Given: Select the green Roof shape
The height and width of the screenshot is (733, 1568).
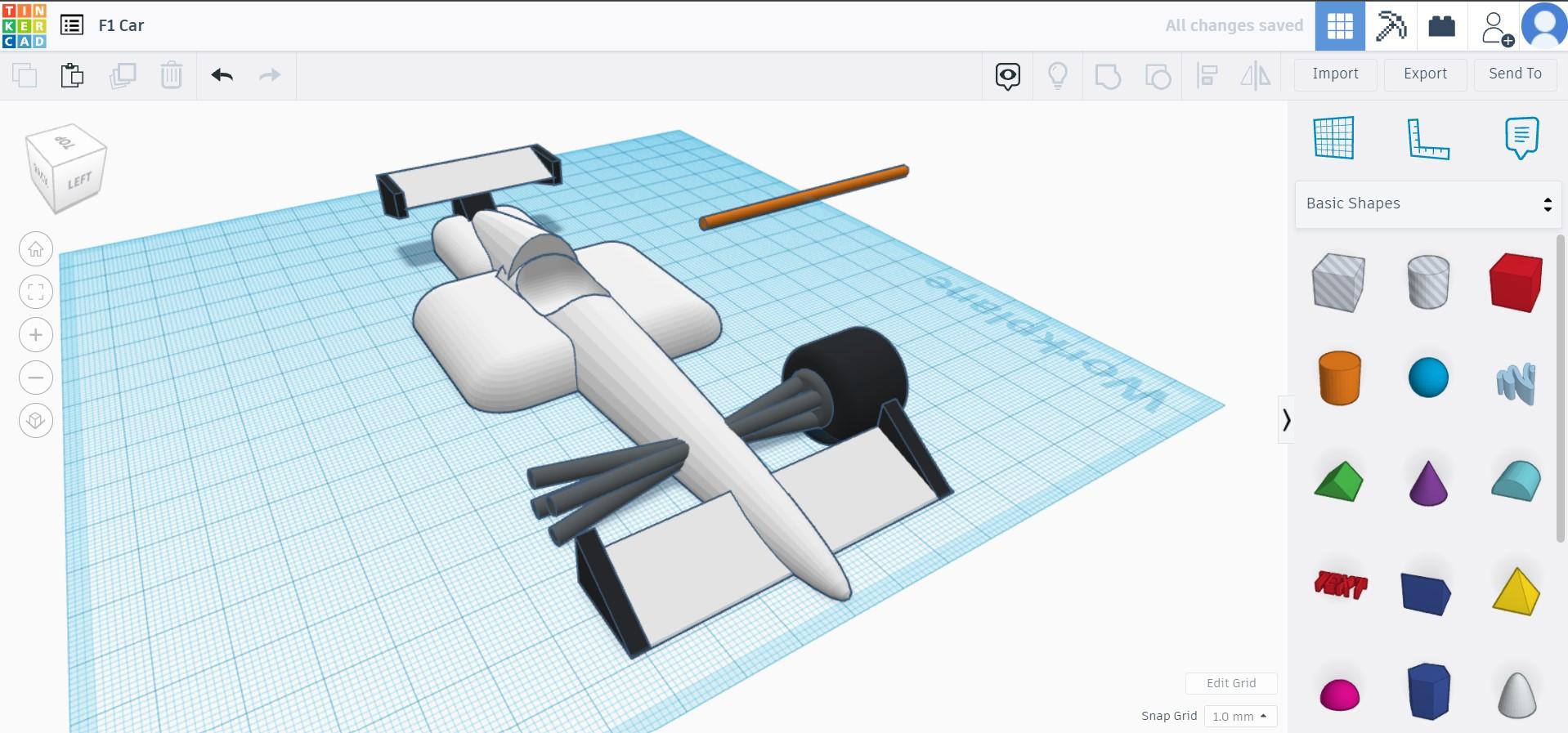Looking at the screenshot, I should click(1339, 480).
